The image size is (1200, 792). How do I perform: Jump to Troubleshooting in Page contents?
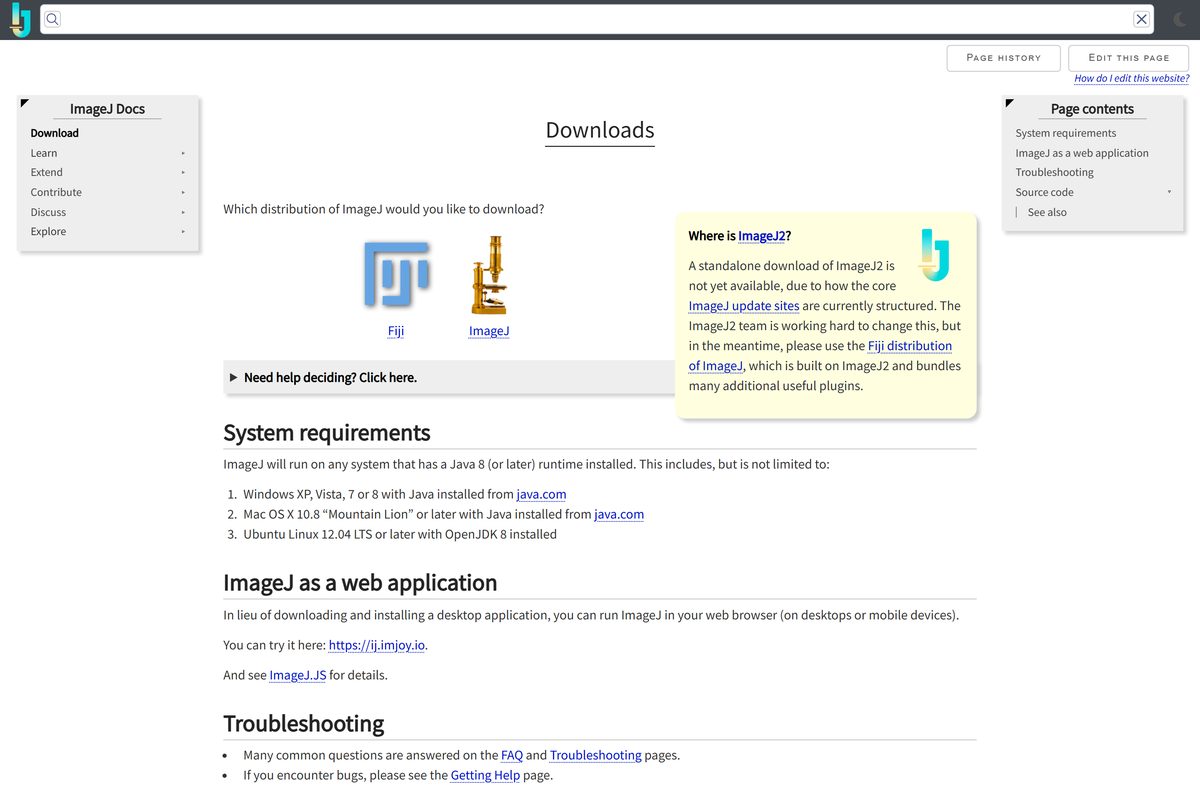[x=1054, y=172]
